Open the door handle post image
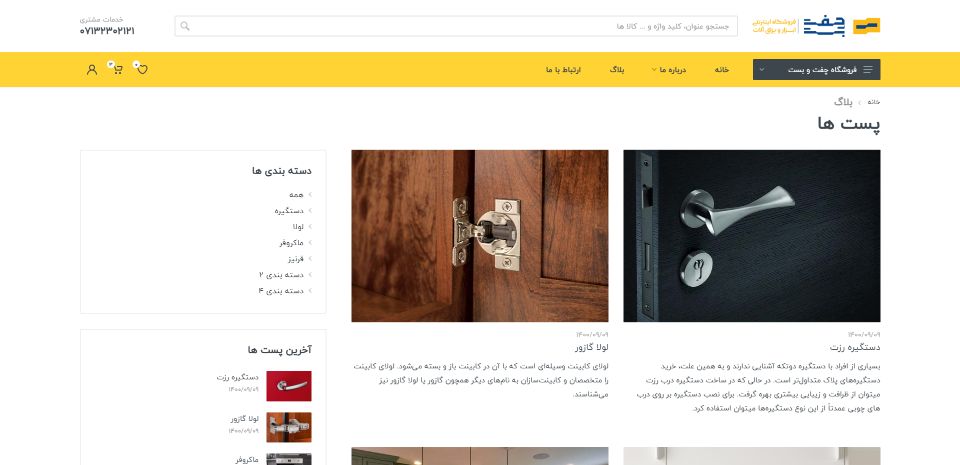The width and height of the screenshot is (960, 465). (752, 236)
